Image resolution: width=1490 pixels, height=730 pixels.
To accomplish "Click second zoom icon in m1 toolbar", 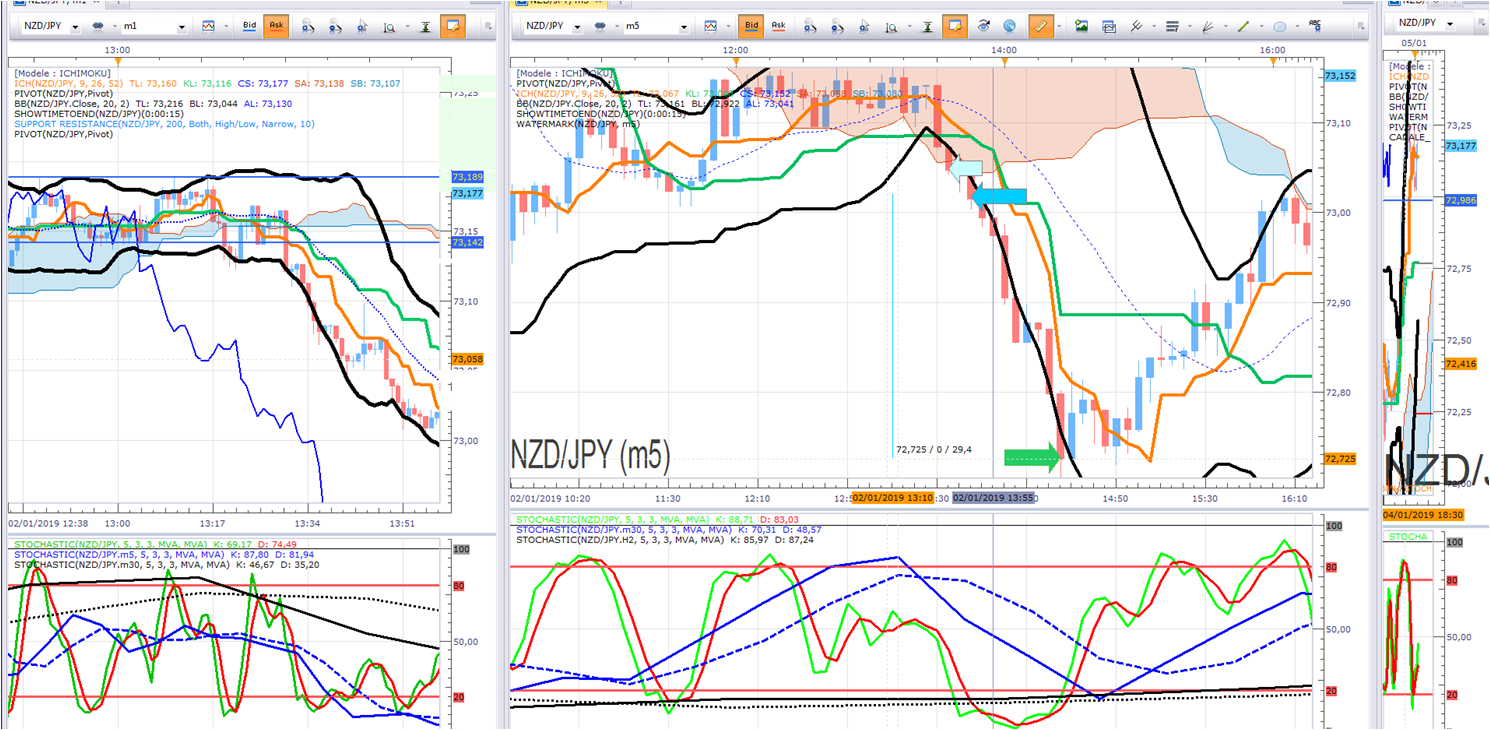I will click(335, 26).
